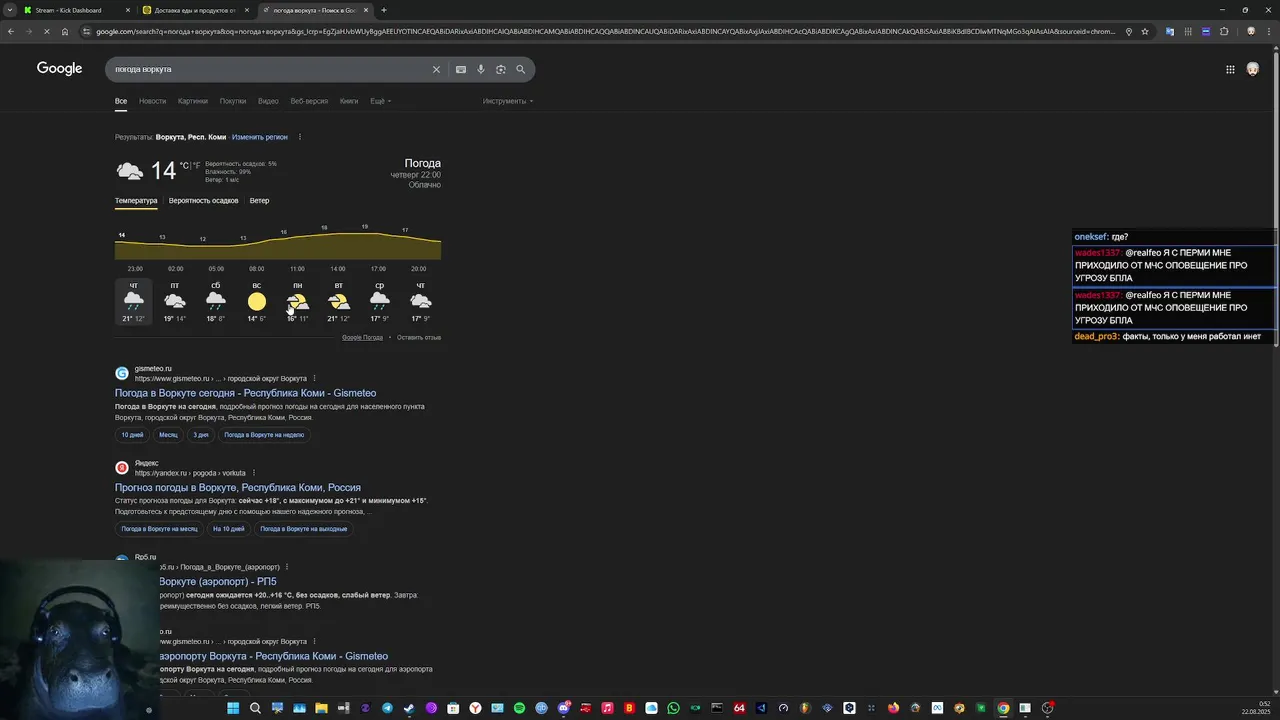Viewport: 1280px width, 720px height.
Task: Select the вс sunny day forecast
Action: pos(257,302)
